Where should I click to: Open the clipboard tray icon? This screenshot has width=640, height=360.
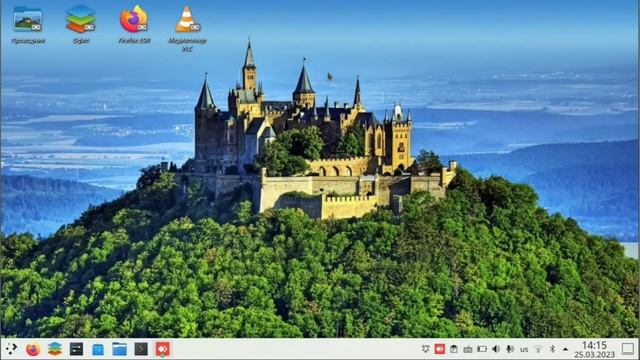[453, 349]
